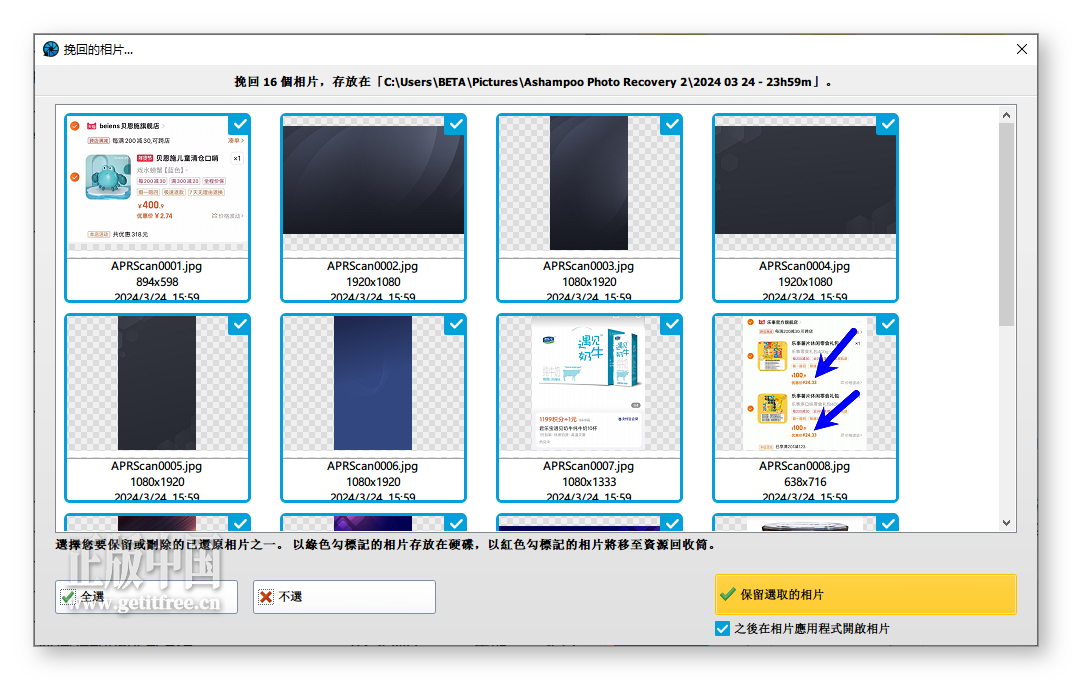1072x680 pixels.
Task: Click the APRScan0002.jpg file name label
Action: 373,266
